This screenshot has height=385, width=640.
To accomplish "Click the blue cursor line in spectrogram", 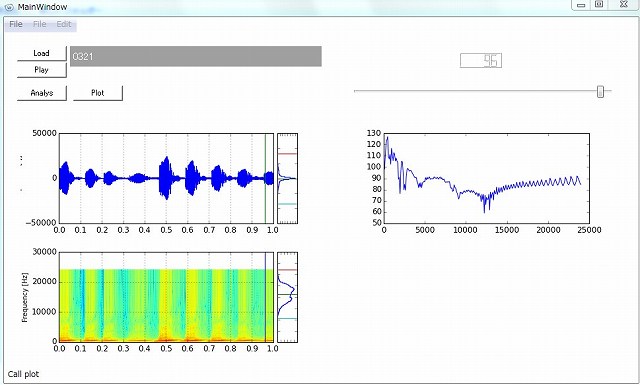I will tap(265, 297).
